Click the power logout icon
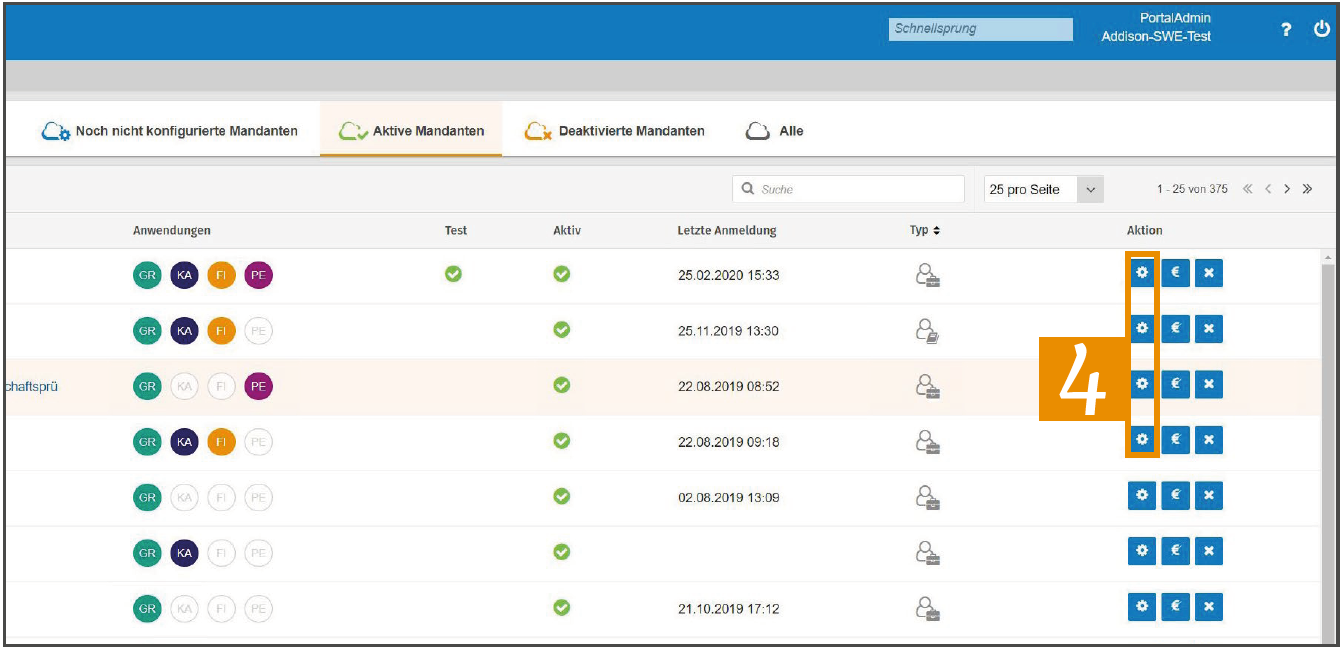The image size is (1342, 650). [1321, 30]
